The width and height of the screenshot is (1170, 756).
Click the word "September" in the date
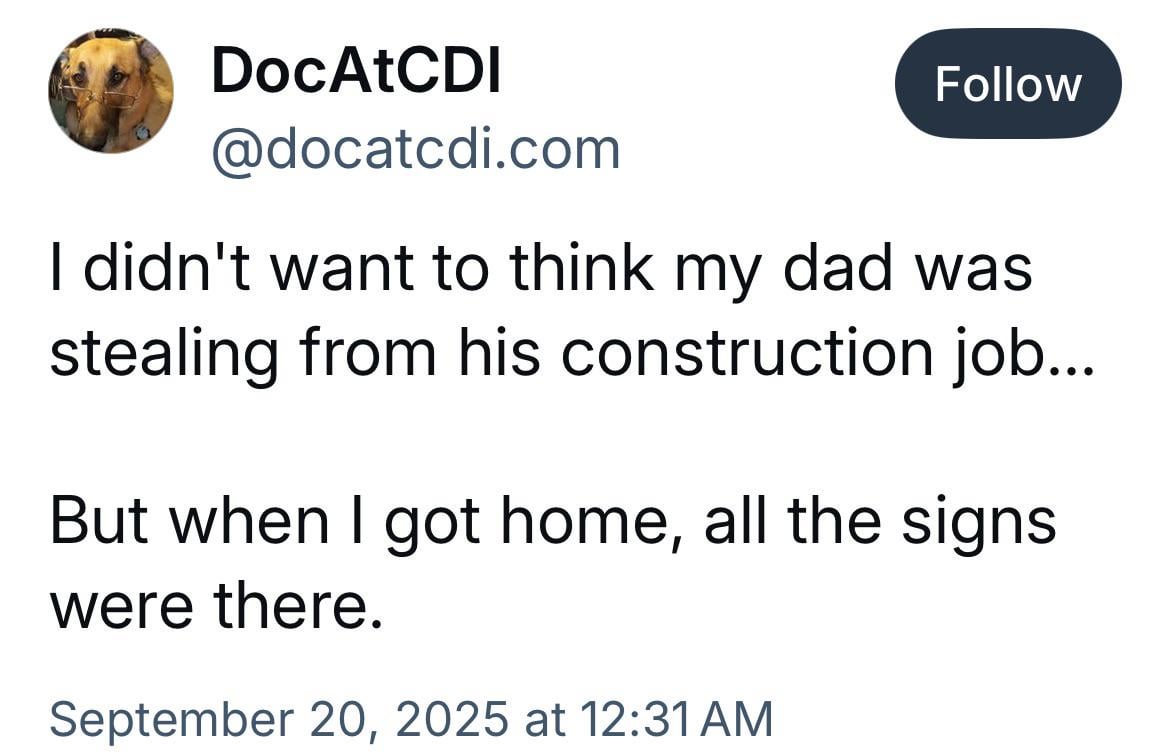tap(172, 721)
